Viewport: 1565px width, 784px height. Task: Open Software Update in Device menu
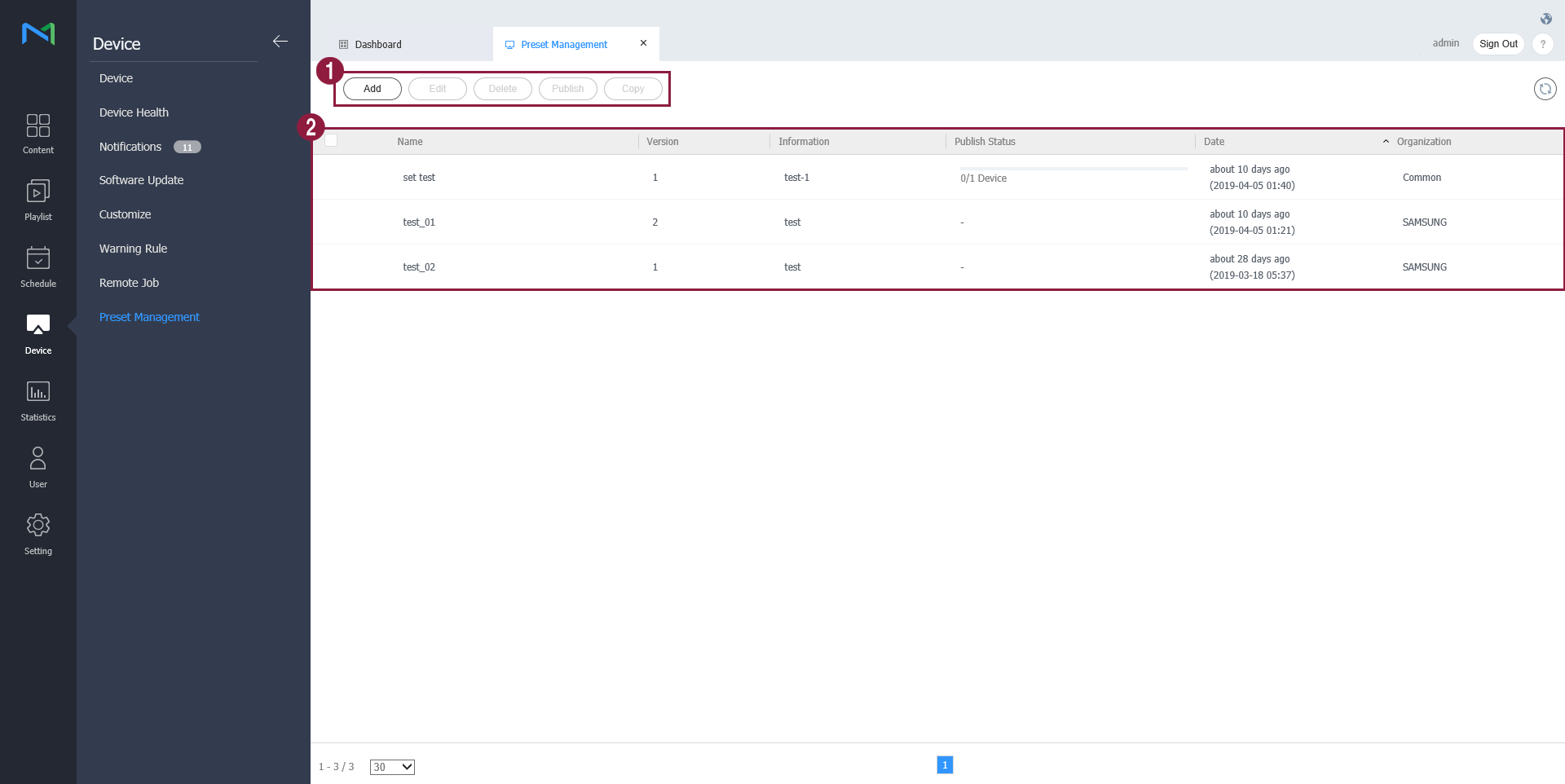[x=141, y=180]
